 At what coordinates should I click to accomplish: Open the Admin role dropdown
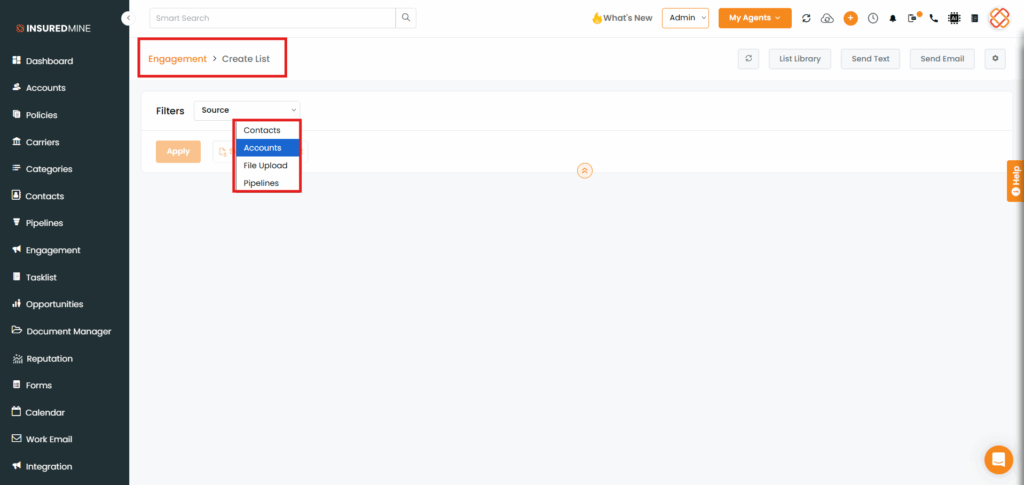pos(685,18)
